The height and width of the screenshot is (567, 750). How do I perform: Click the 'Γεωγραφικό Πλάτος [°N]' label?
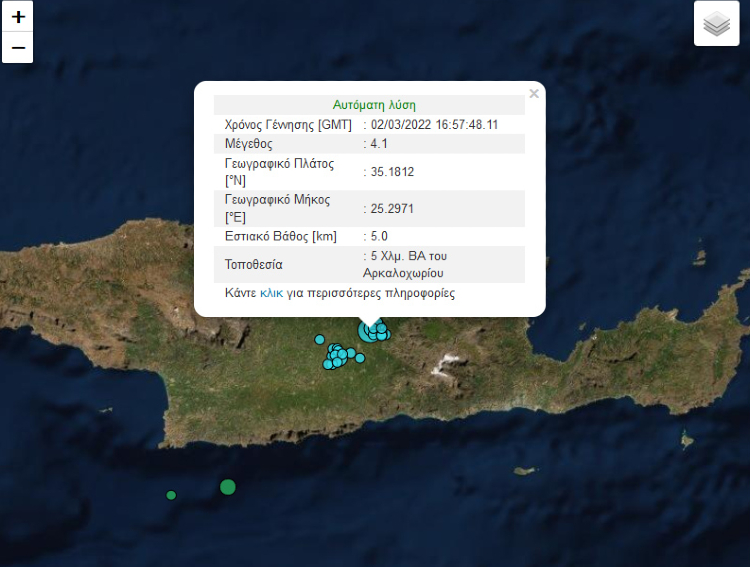pyautogui.click(x=279, y=172)
